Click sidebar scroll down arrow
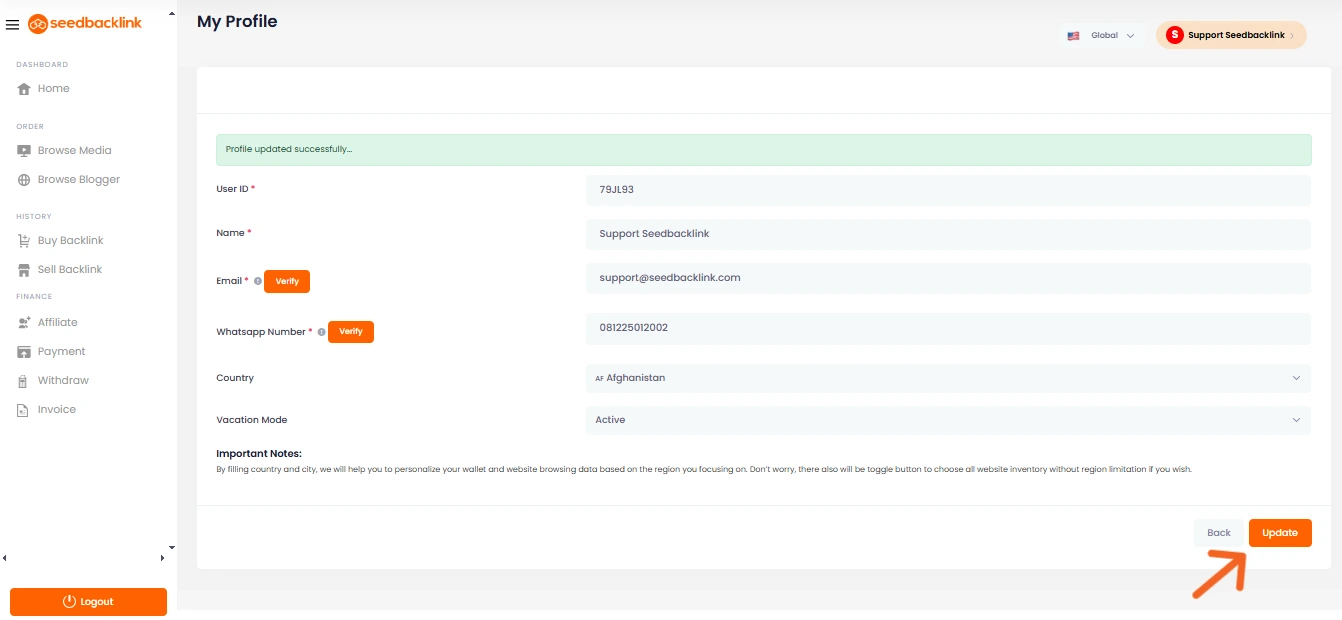This screenshot has height=620, width=1342. click(171, 547)
